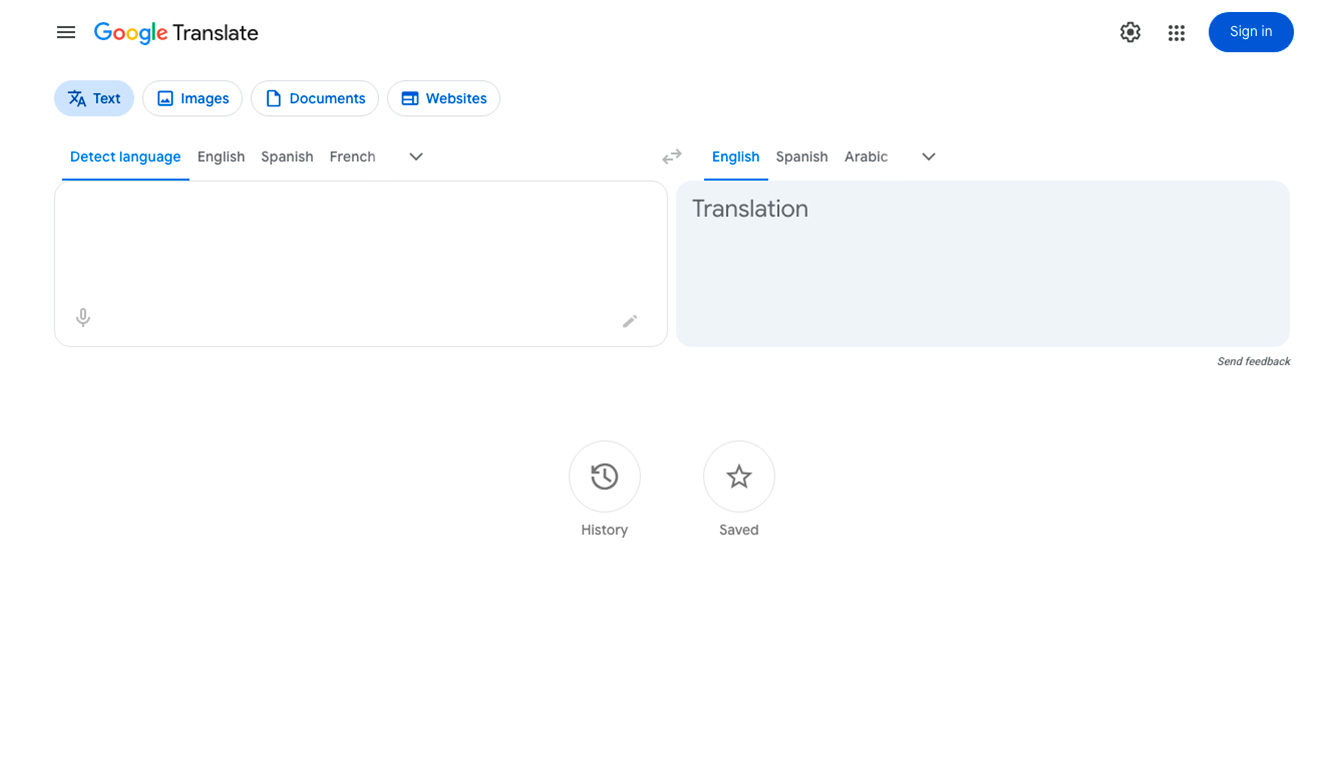This screenshot has width=1344, height=768.
Task: Set target language to Arabic
Action: (x=865, y=157)
